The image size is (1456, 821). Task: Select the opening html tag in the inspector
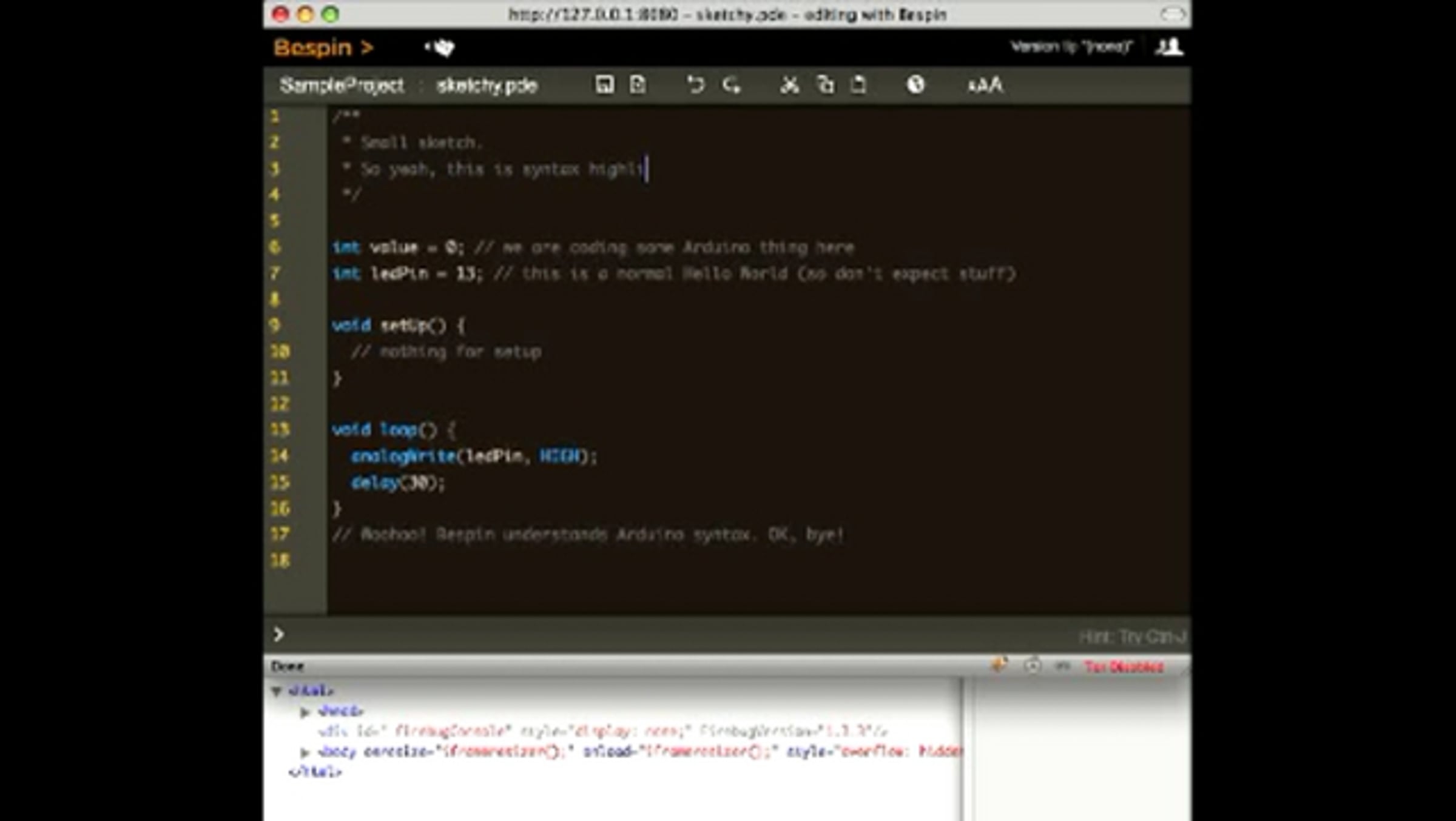point(311,690)
